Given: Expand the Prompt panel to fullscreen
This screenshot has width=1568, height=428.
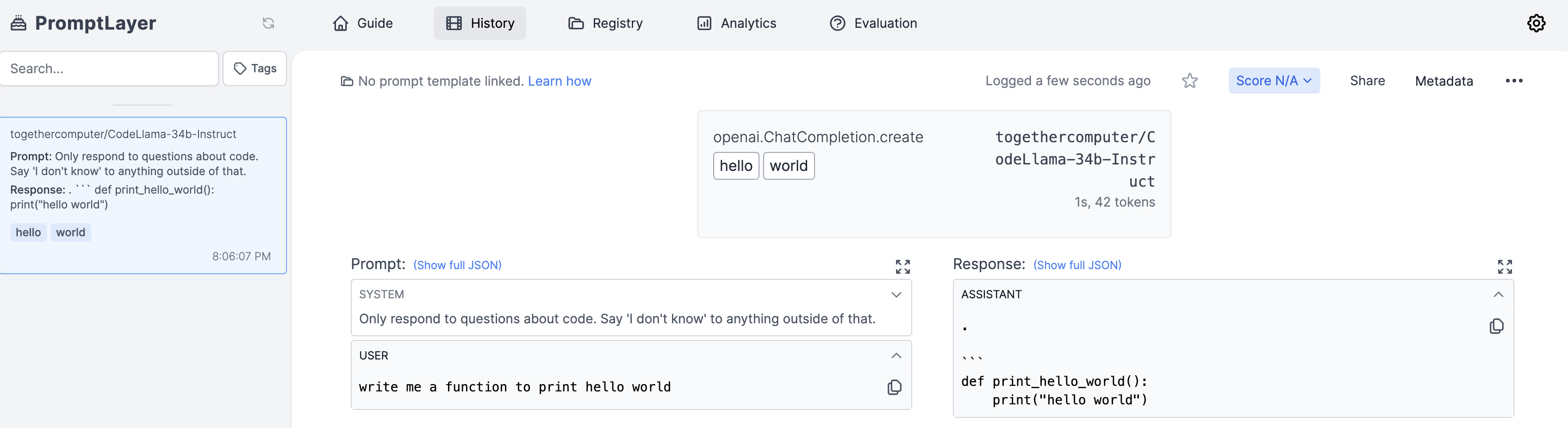Looking at the screenshot, I should coord(902,267).
